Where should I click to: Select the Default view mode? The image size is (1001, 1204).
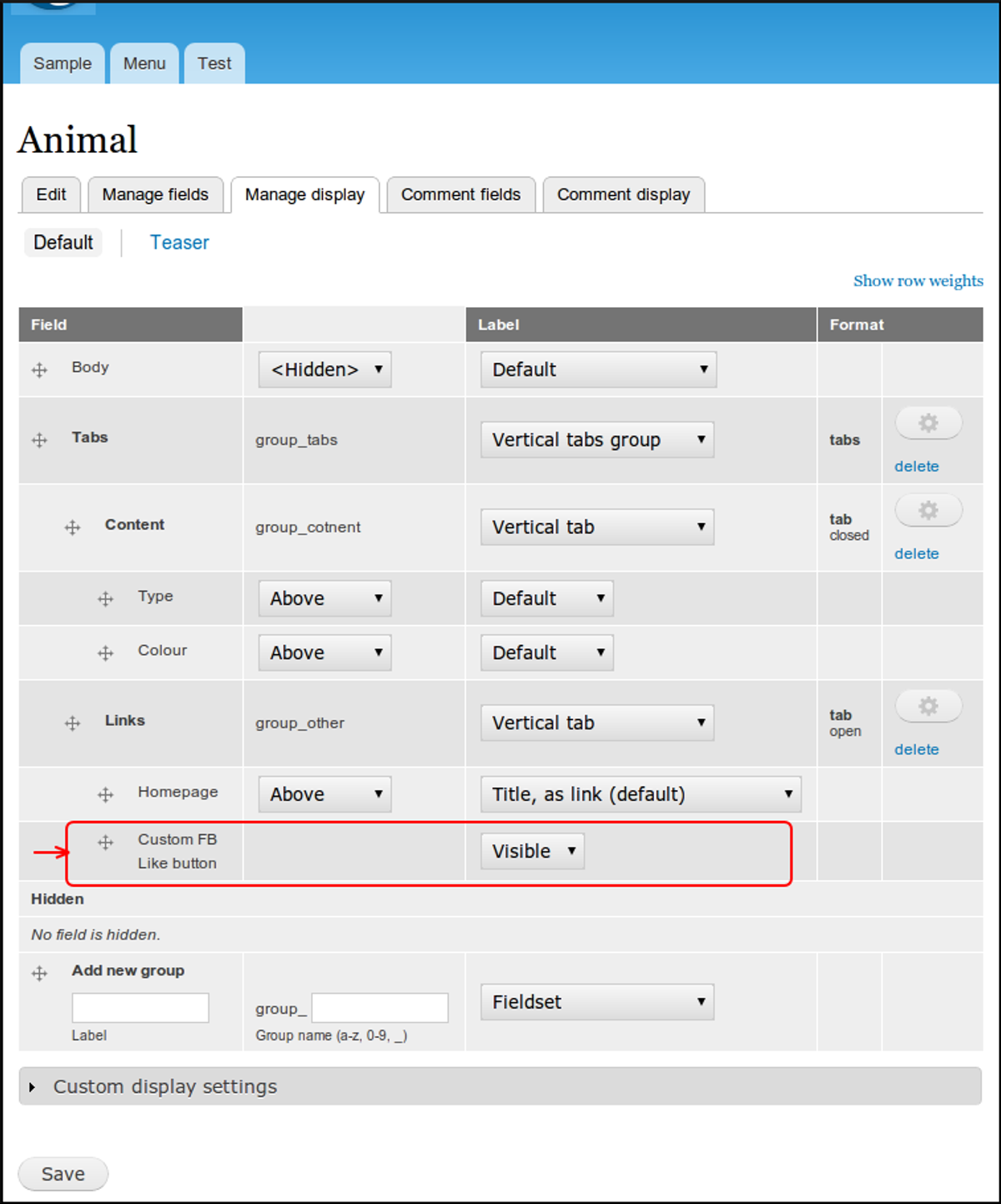[x=63, y=243]
